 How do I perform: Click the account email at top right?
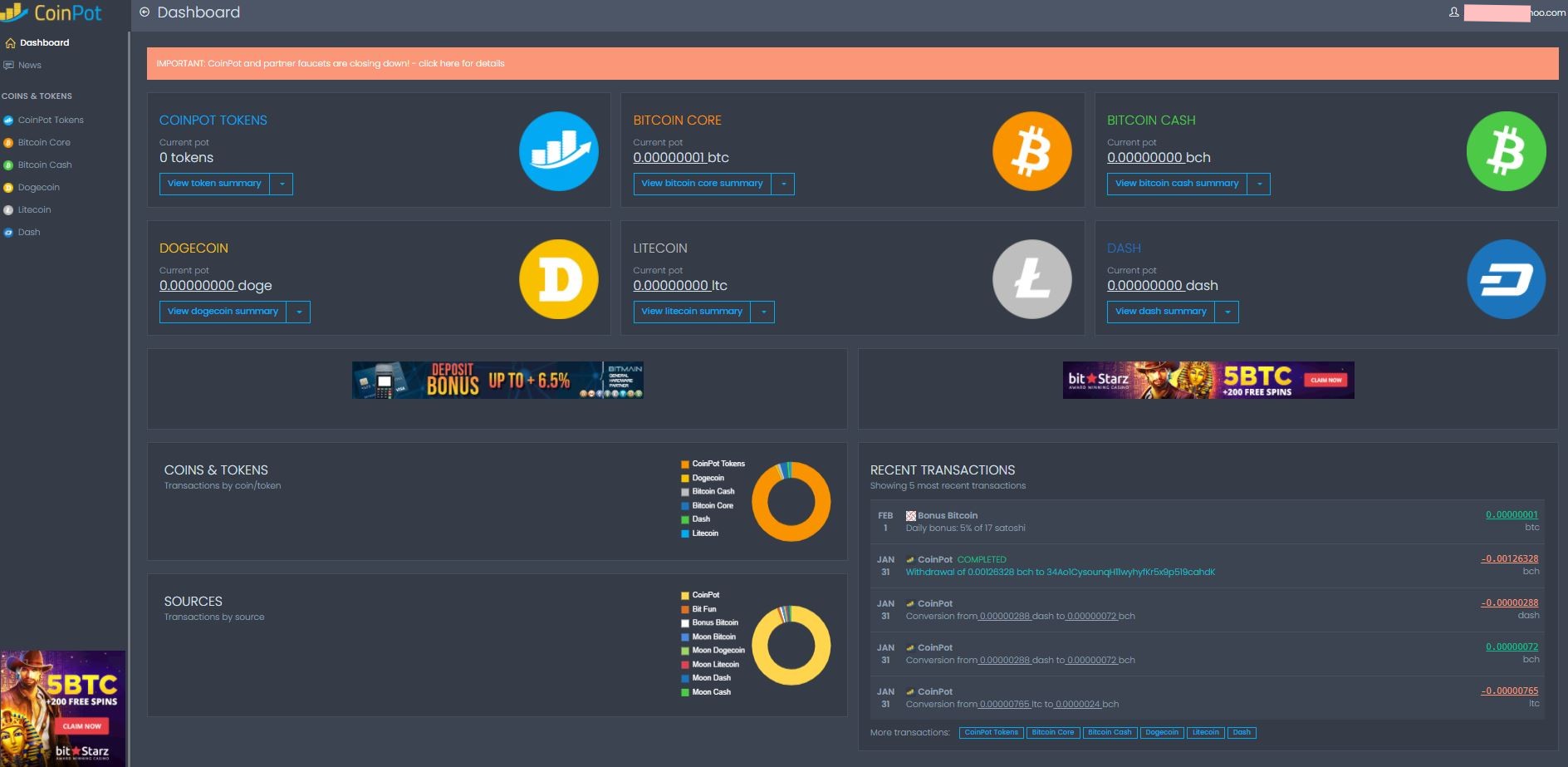1515,12
